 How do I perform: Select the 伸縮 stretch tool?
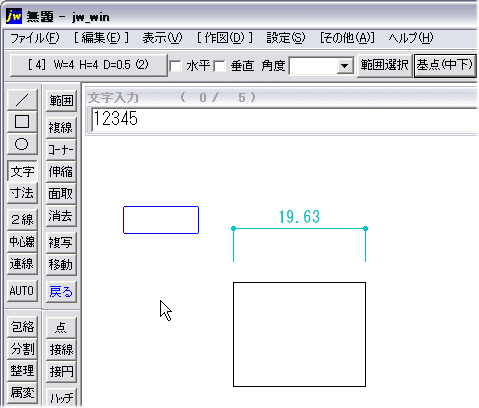(61, 171)
